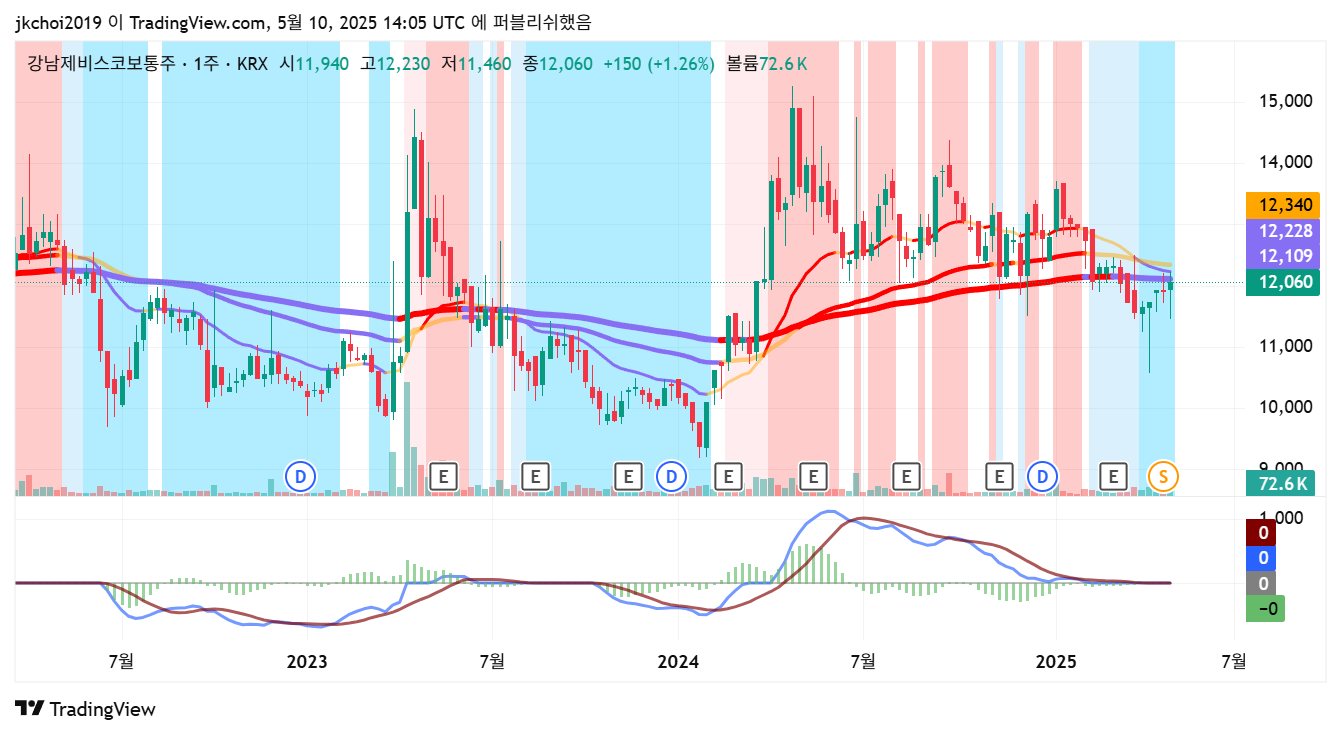Click the 15,000 price axis label
Screen dimensions: 1341x735
click(1287, 102)
